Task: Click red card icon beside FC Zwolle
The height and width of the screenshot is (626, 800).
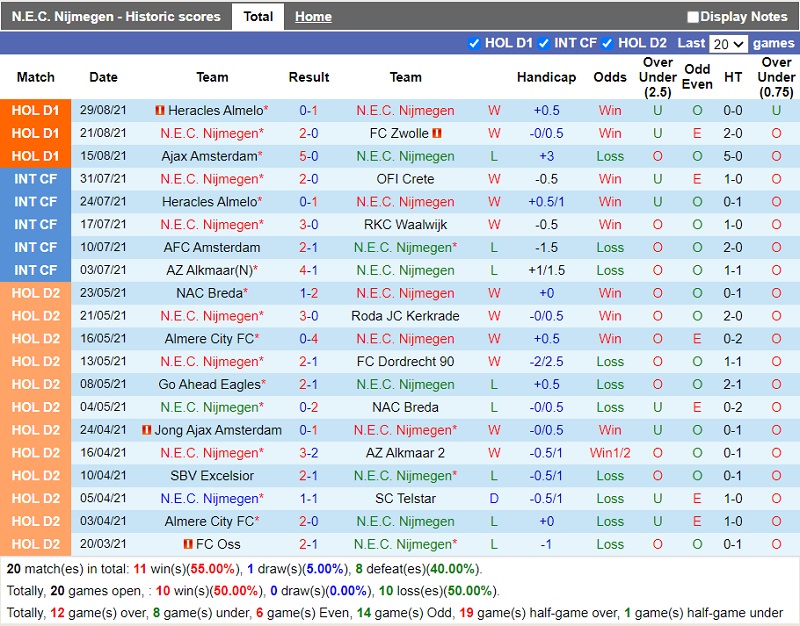Action: click(437, 133)
